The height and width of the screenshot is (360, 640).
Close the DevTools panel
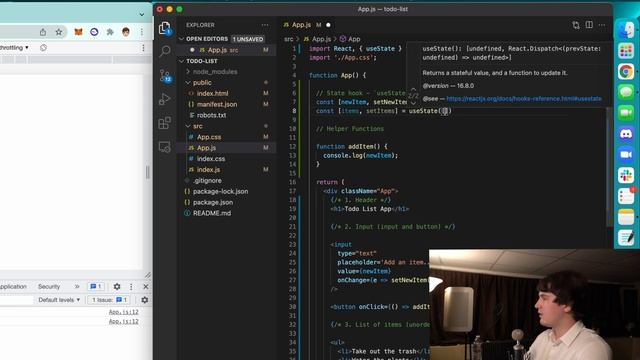click(146, 287)
